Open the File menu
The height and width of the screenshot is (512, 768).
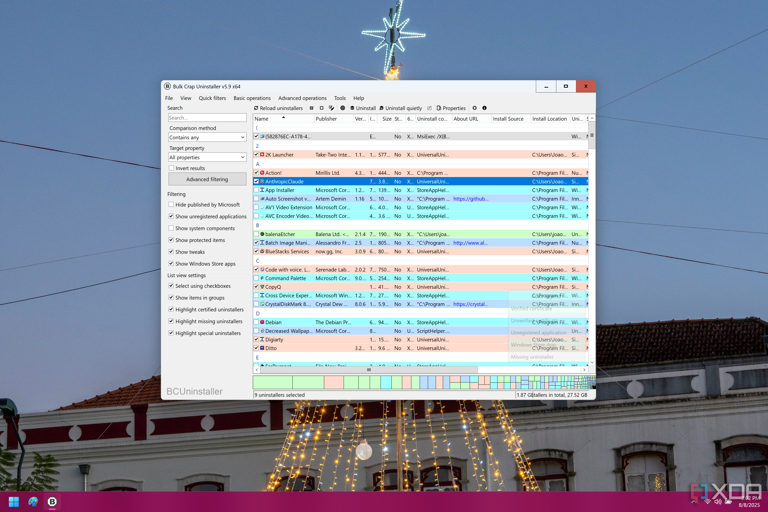click(x=169, y=98)
